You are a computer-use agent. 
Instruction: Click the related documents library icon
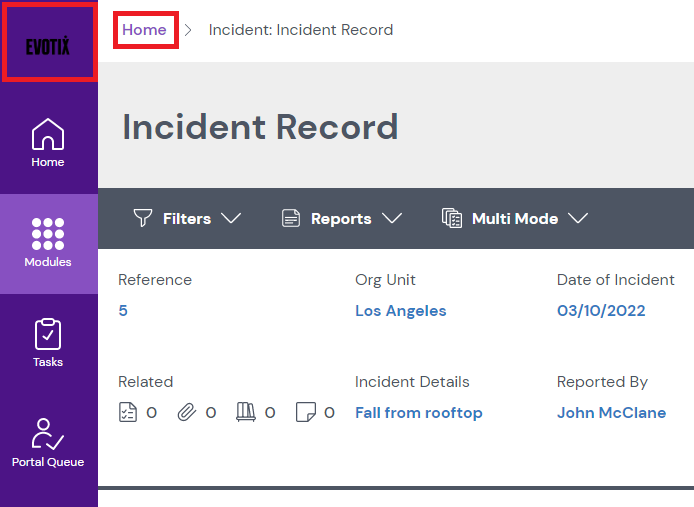[x=245, y=412]
